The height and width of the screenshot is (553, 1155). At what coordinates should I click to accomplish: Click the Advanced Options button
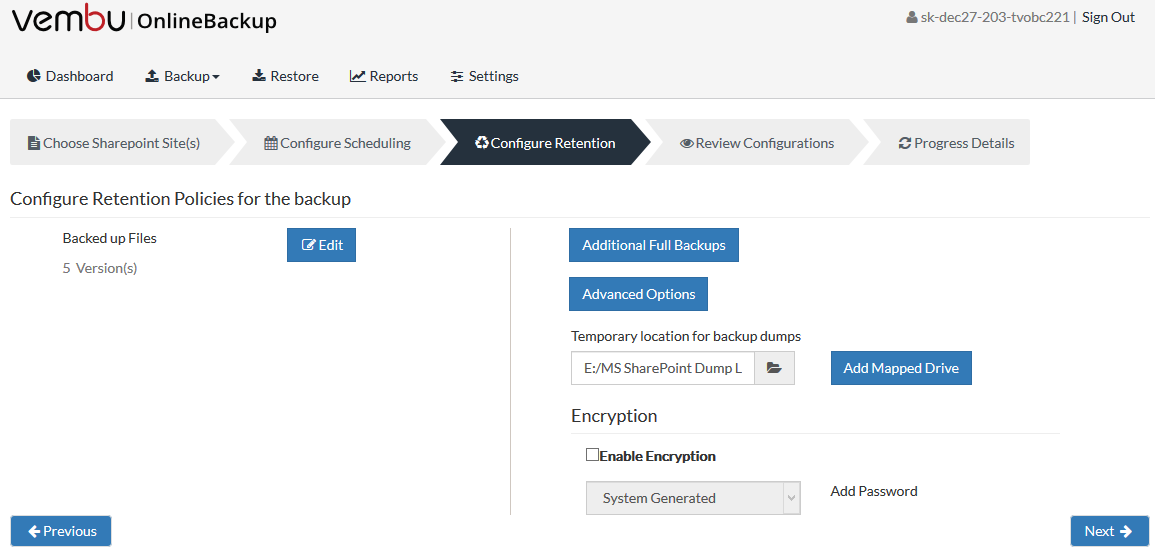pyautogui.click(x=638, y=294)
